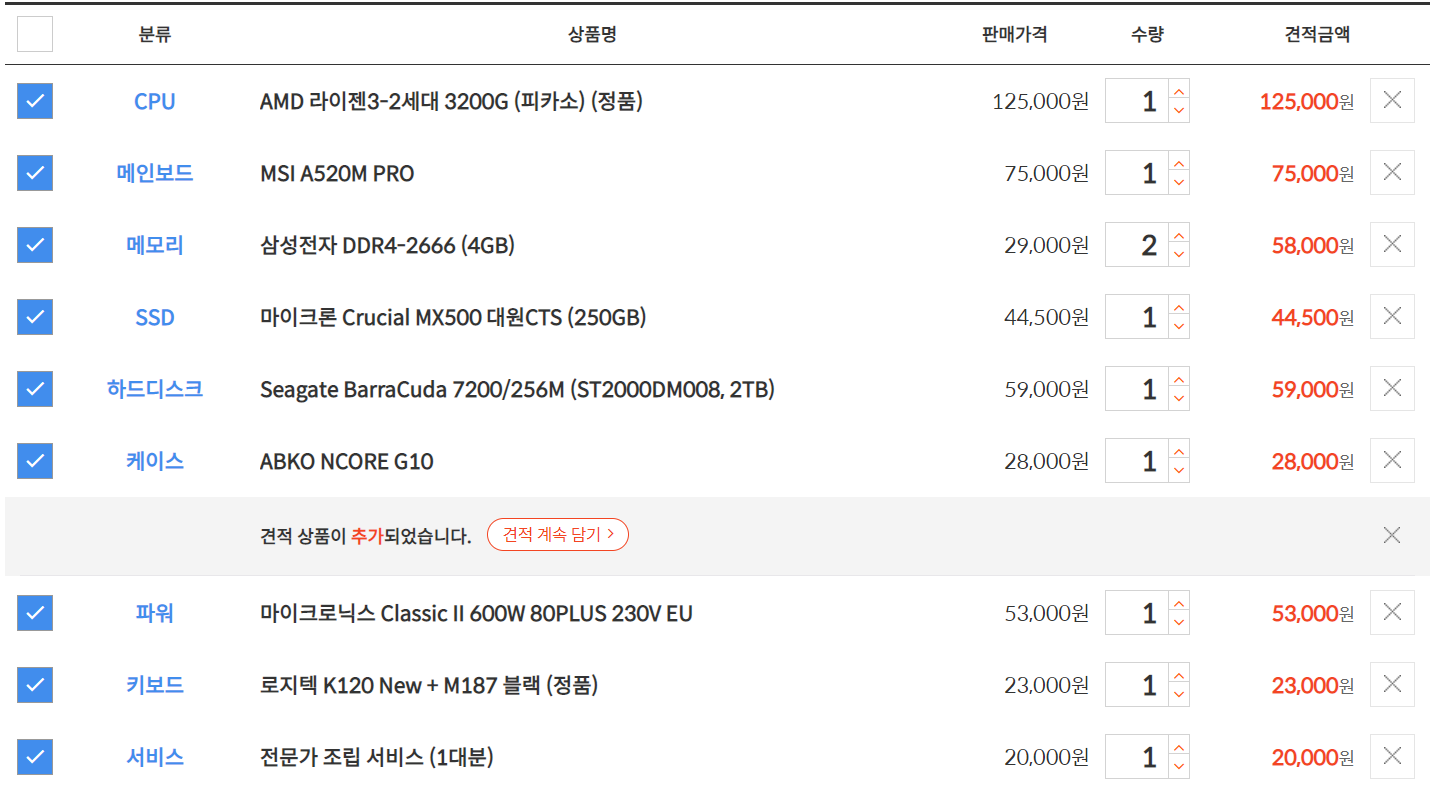
Task: Increase 파워 quantity with up arrow
Action: point(1179,602)
